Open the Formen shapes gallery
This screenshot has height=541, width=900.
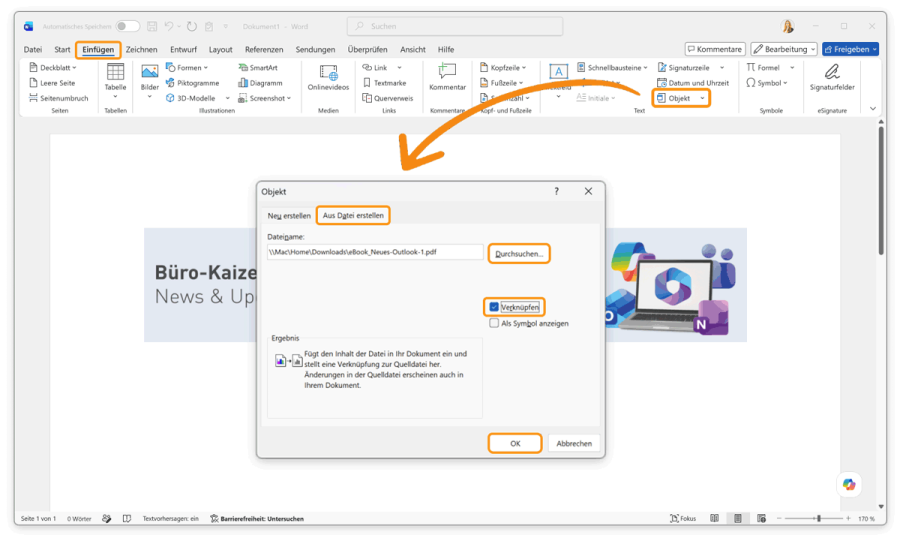pos(187,68)
